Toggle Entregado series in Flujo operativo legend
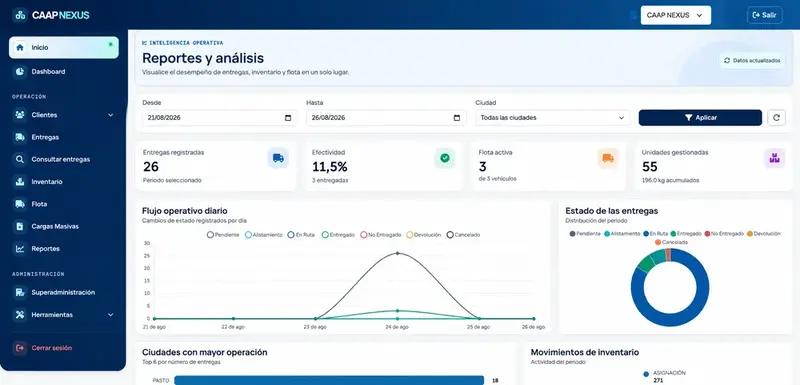 [338, 235]
